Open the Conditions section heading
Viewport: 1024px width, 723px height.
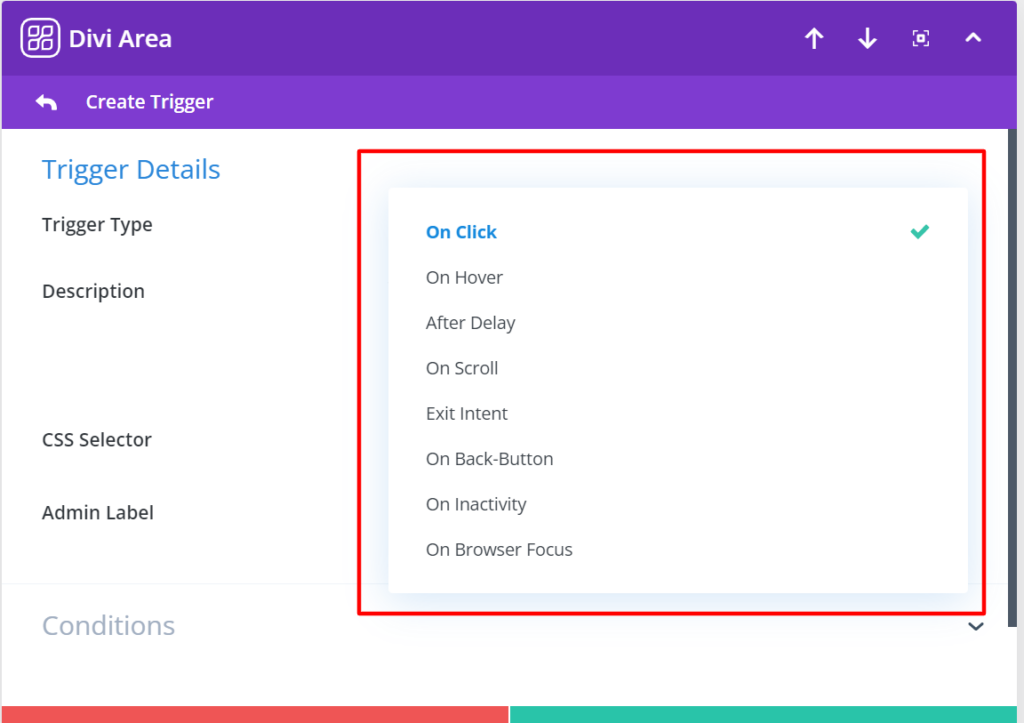[x=108, y=626]
